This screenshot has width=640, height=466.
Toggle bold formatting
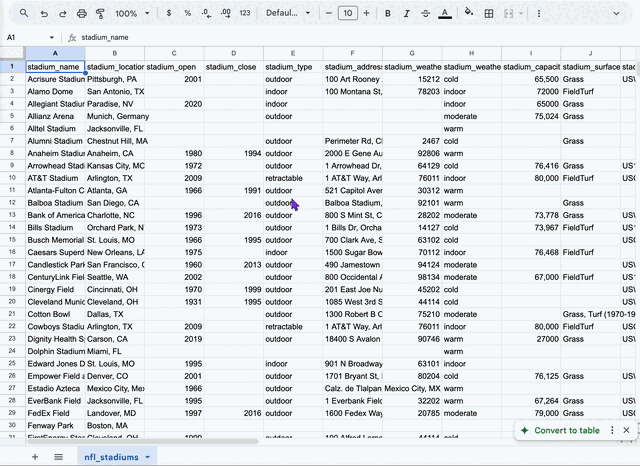pos(388,13)
